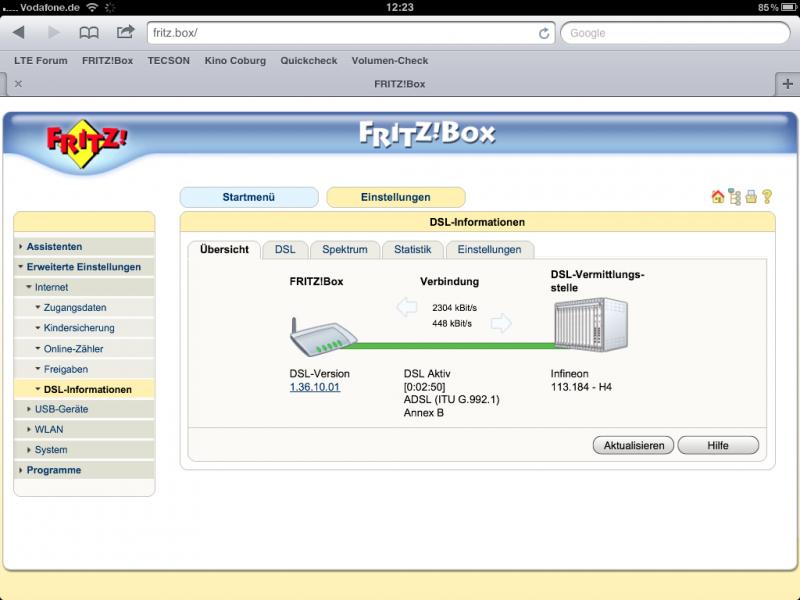Viewport: 800px width, 600px height.
Task: Click the [0:02:50] connection time
Action: pos(424,387)
